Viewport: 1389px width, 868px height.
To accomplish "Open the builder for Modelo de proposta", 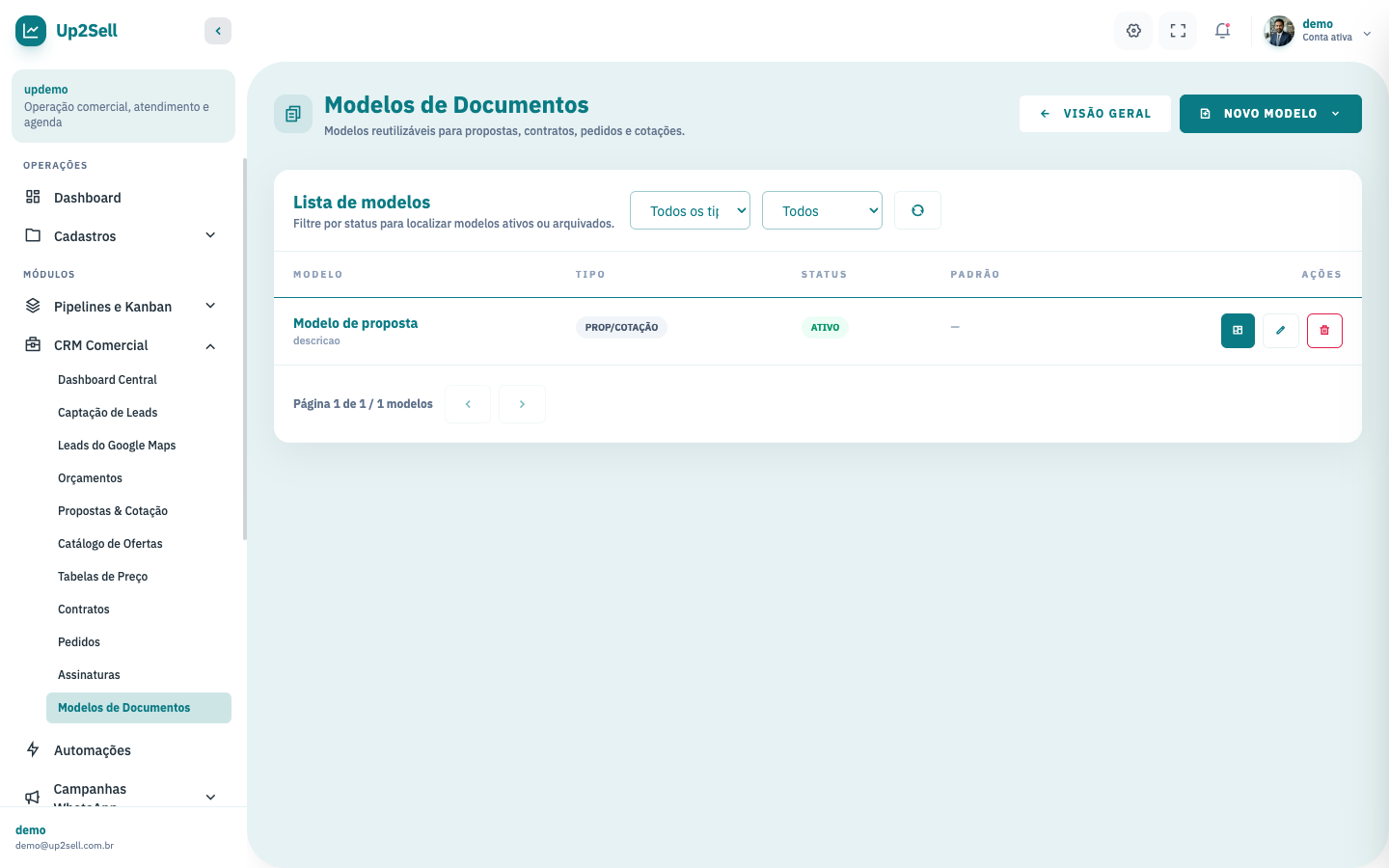I will coord(1238,331).
